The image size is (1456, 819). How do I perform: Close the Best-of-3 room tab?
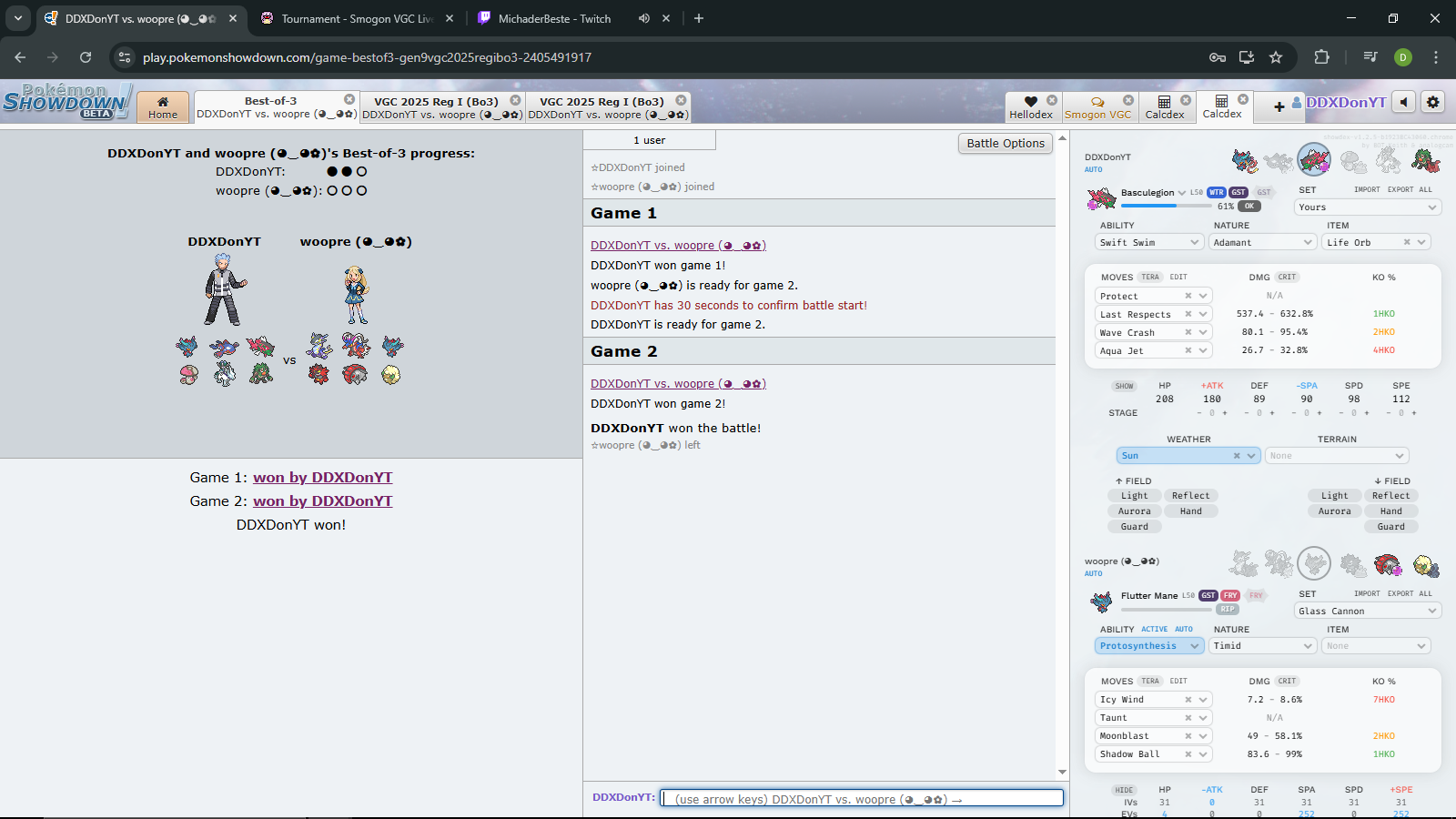349,99
